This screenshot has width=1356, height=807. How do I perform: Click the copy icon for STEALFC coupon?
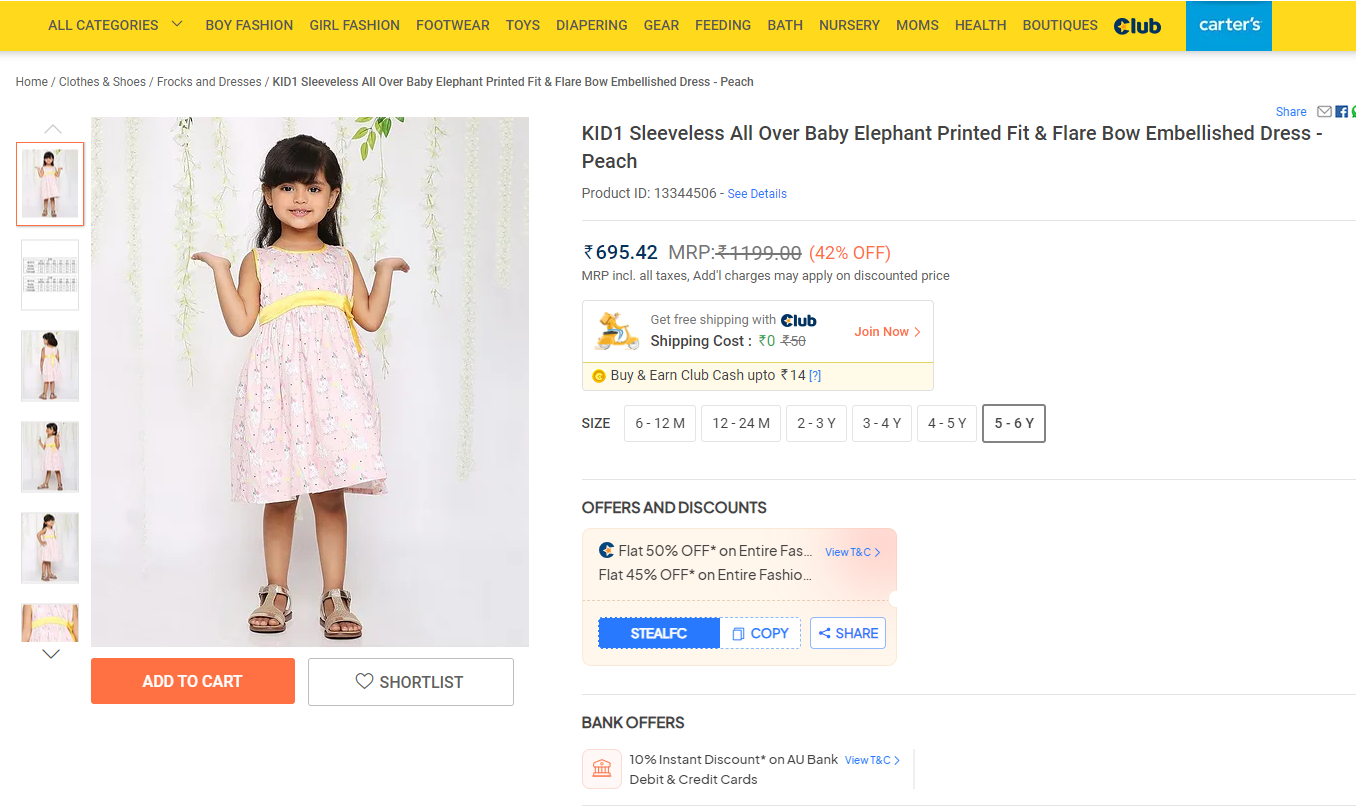738,634
